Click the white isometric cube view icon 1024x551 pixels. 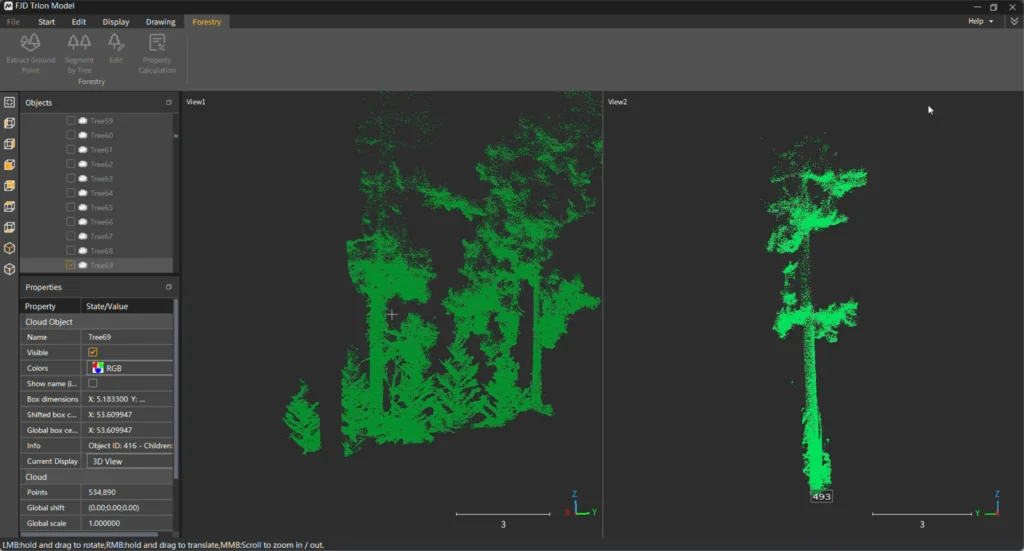(x=9, y=269)
